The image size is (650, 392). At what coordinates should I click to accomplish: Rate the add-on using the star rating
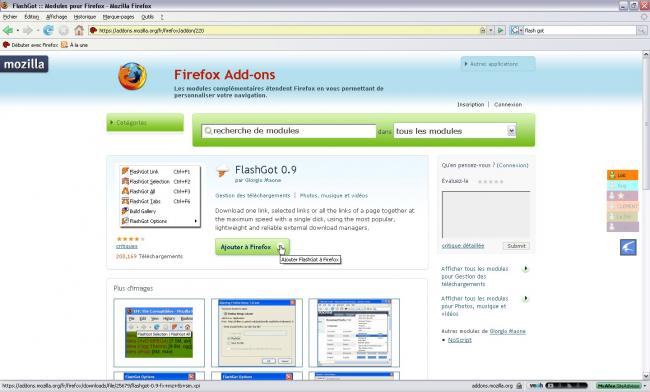[490, 181]
